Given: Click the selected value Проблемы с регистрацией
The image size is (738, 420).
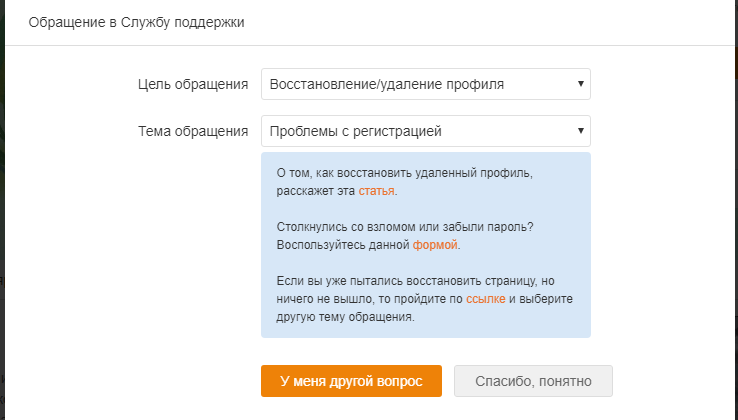Looking at the screenshot, I should coord(355,131).
